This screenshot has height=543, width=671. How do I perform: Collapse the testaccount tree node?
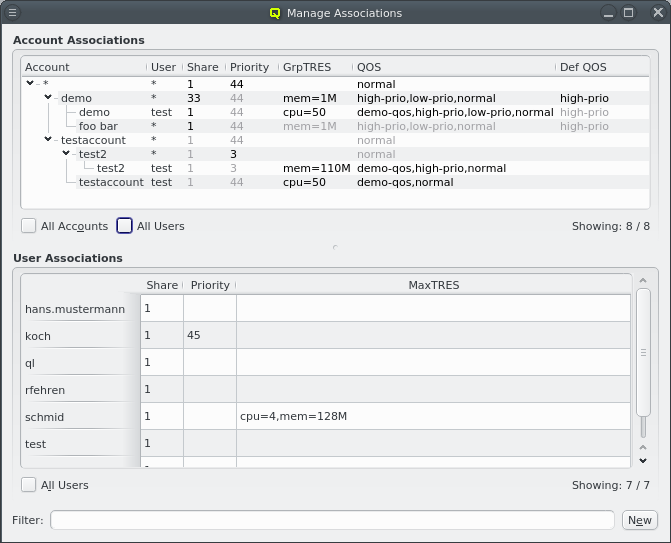[48, 139]
